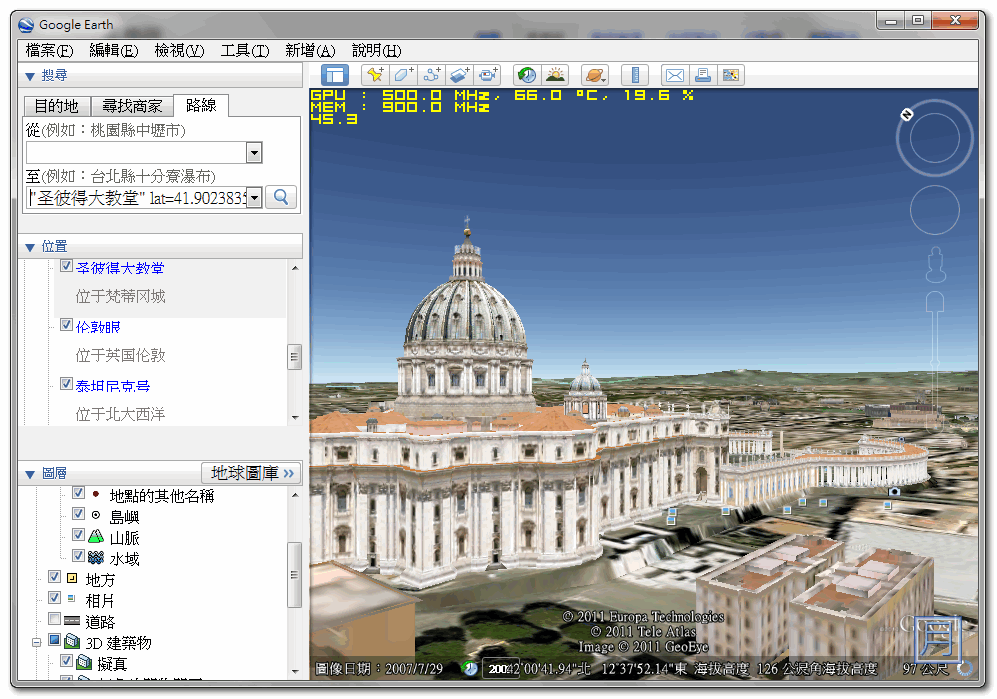Toggle the sidebar panel button
This screenshot has width=997, height=699.
[x=334, y=75]
